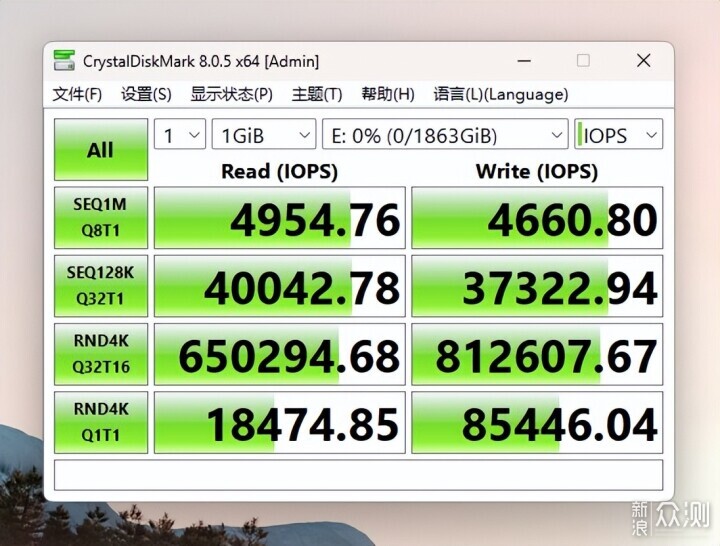Start the RND4K Q1T1 test
The width and height of the screenshot is (720, 546).
101,422
